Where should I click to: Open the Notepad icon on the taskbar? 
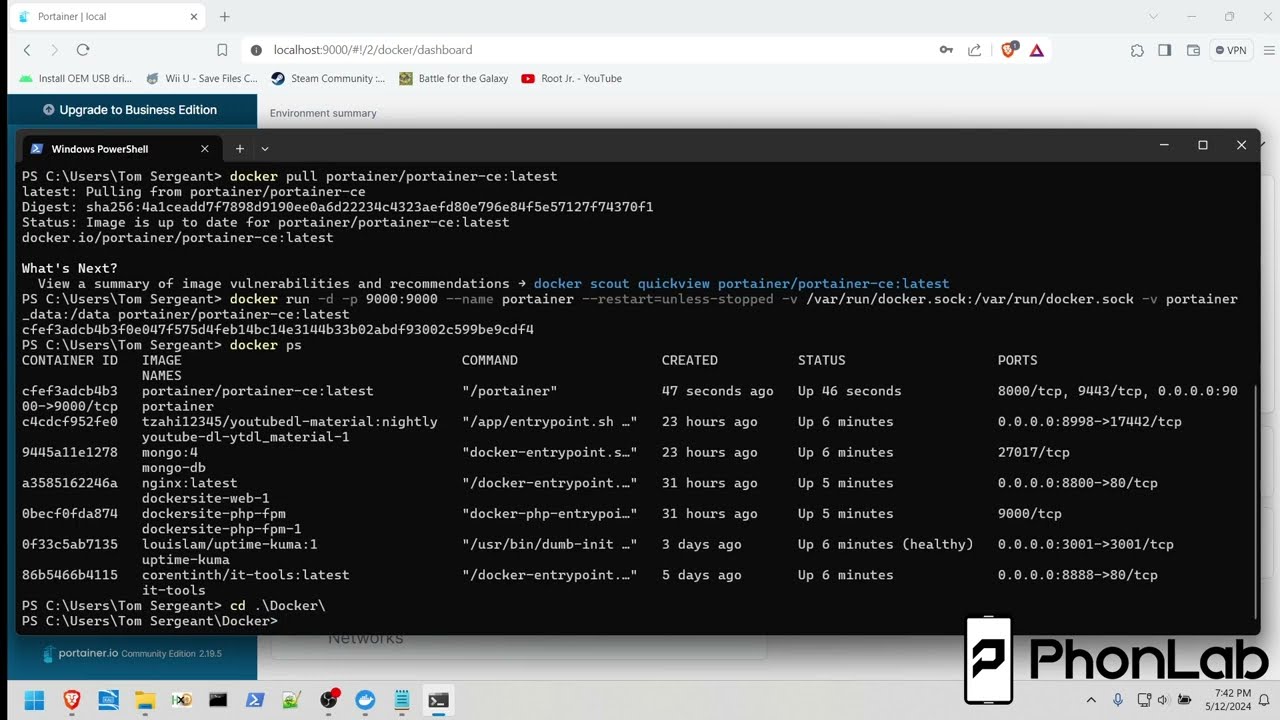tap(402, 700)
